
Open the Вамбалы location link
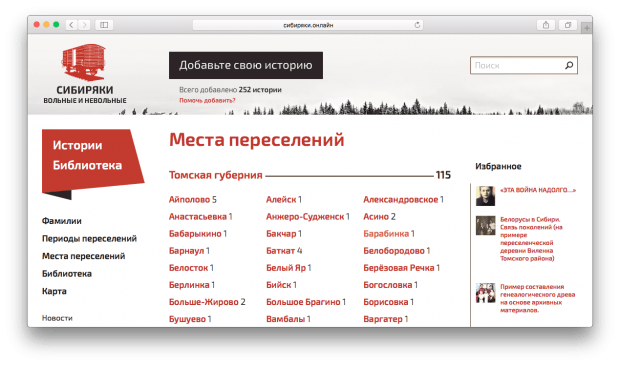click(285, 319)
